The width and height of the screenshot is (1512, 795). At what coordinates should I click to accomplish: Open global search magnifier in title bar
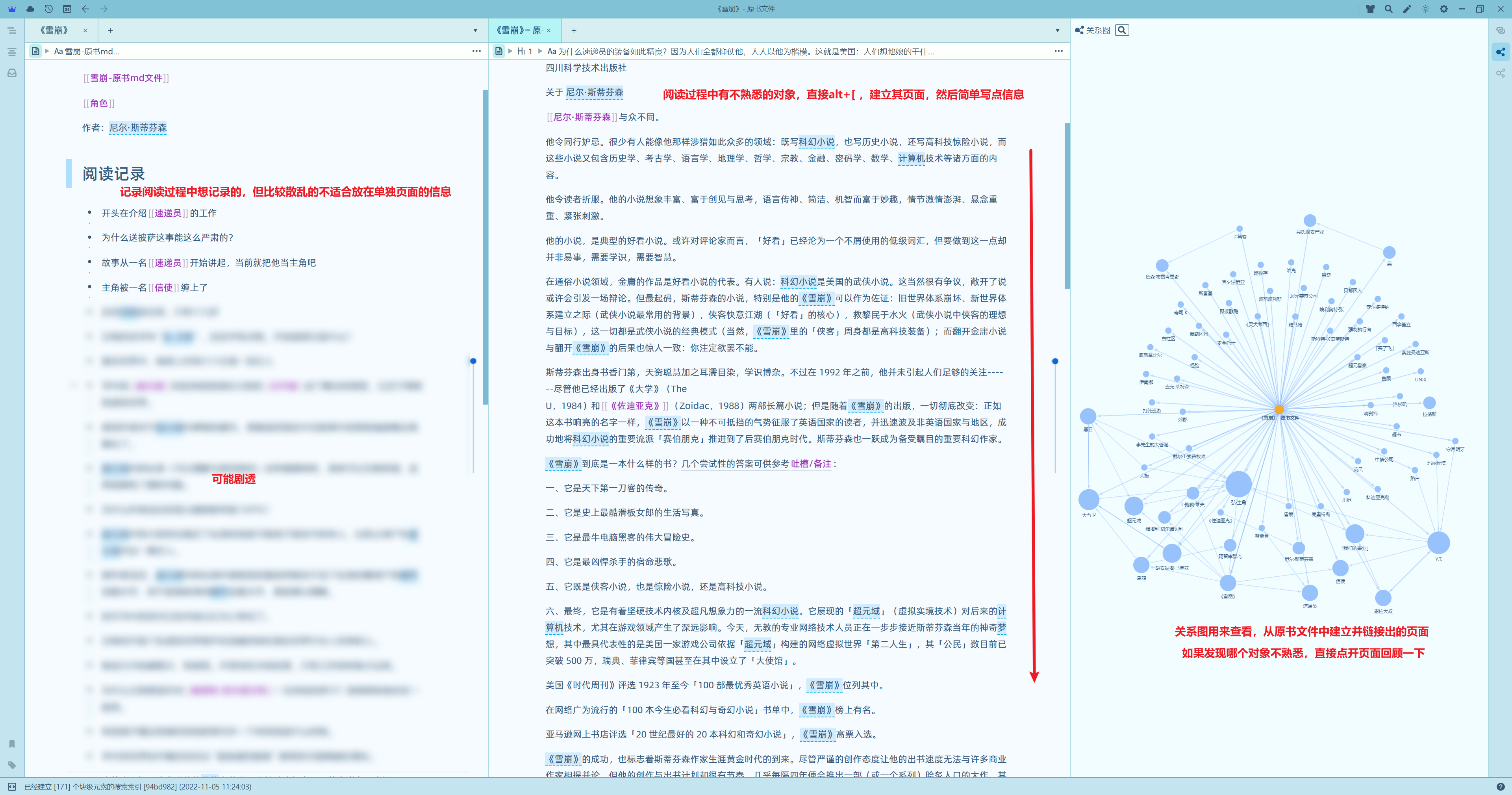1388,9
